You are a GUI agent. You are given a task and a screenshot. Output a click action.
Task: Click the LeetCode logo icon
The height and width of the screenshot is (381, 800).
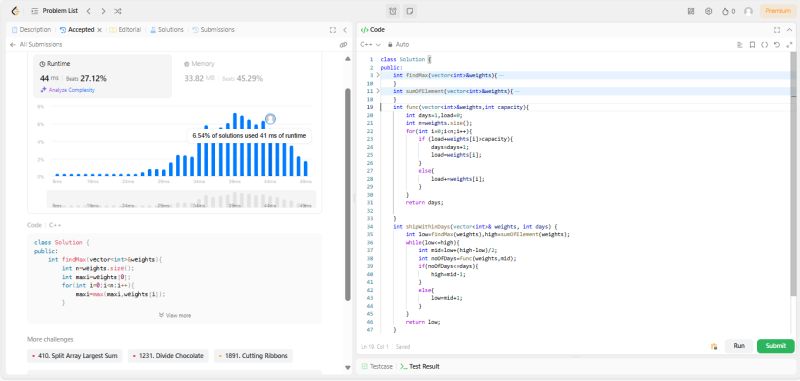[x=15, y=11]
